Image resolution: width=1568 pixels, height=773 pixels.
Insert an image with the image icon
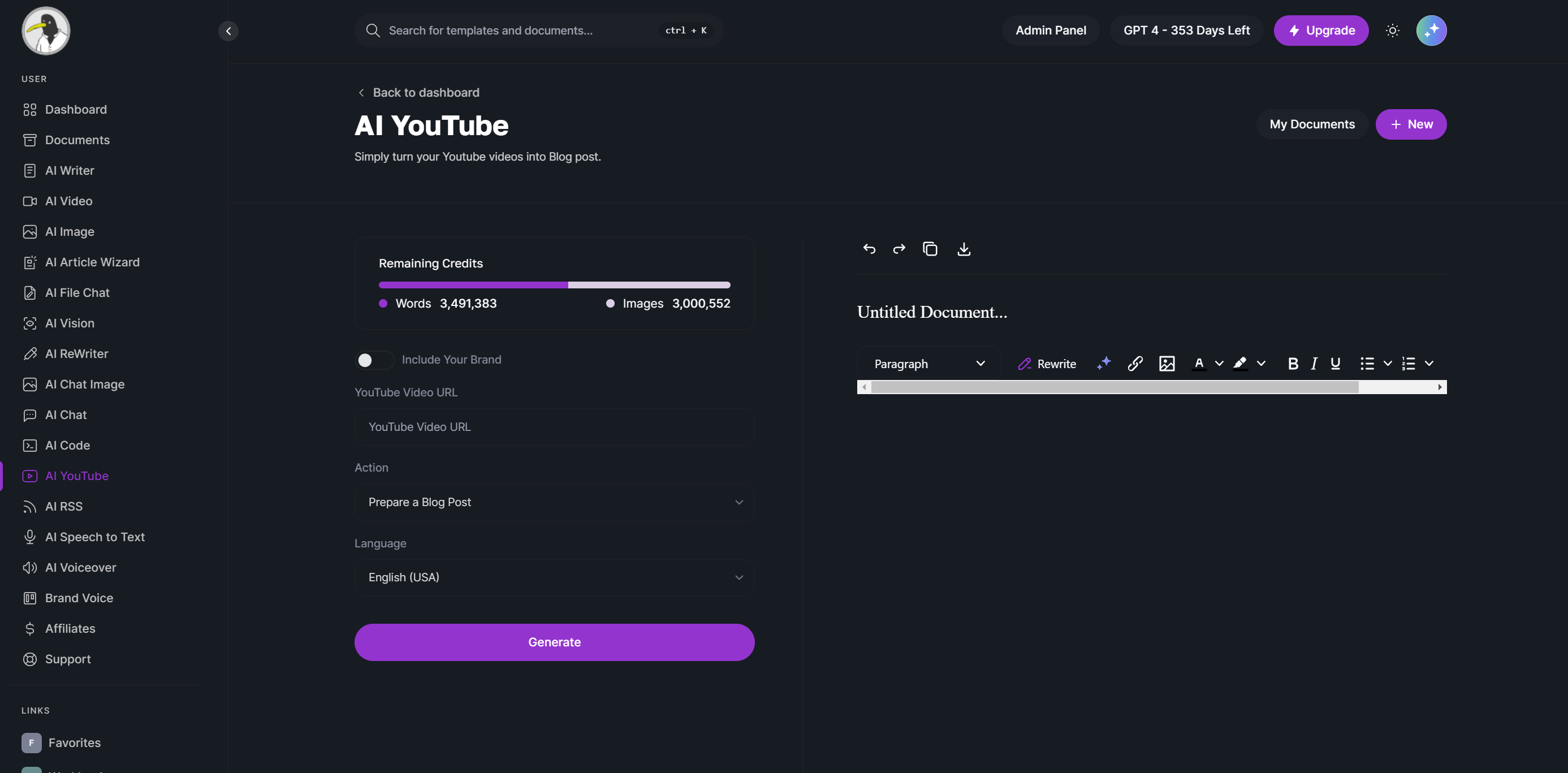coord(1167,364)
